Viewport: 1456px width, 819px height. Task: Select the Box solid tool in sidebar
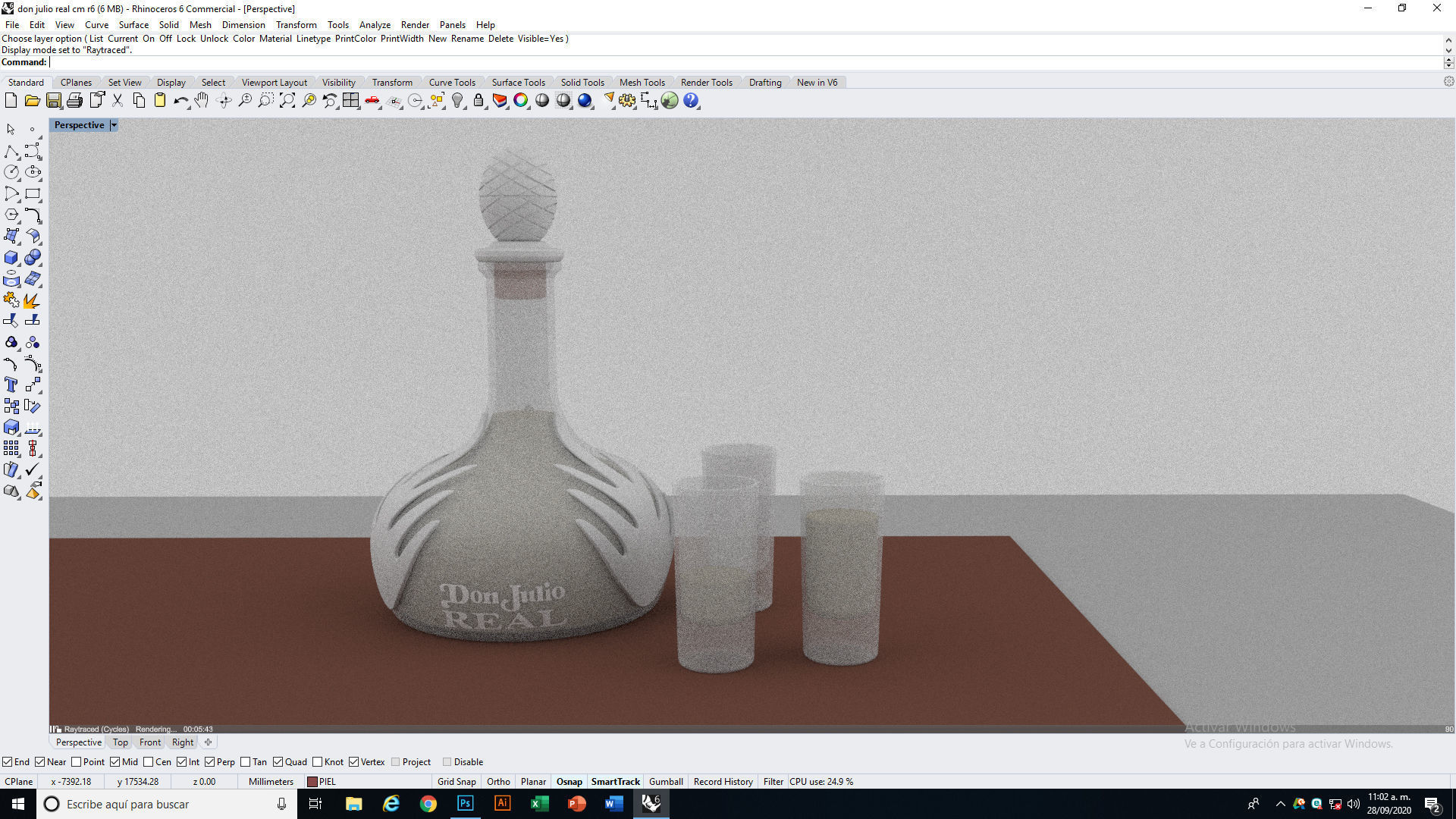[x=11, y=258]
